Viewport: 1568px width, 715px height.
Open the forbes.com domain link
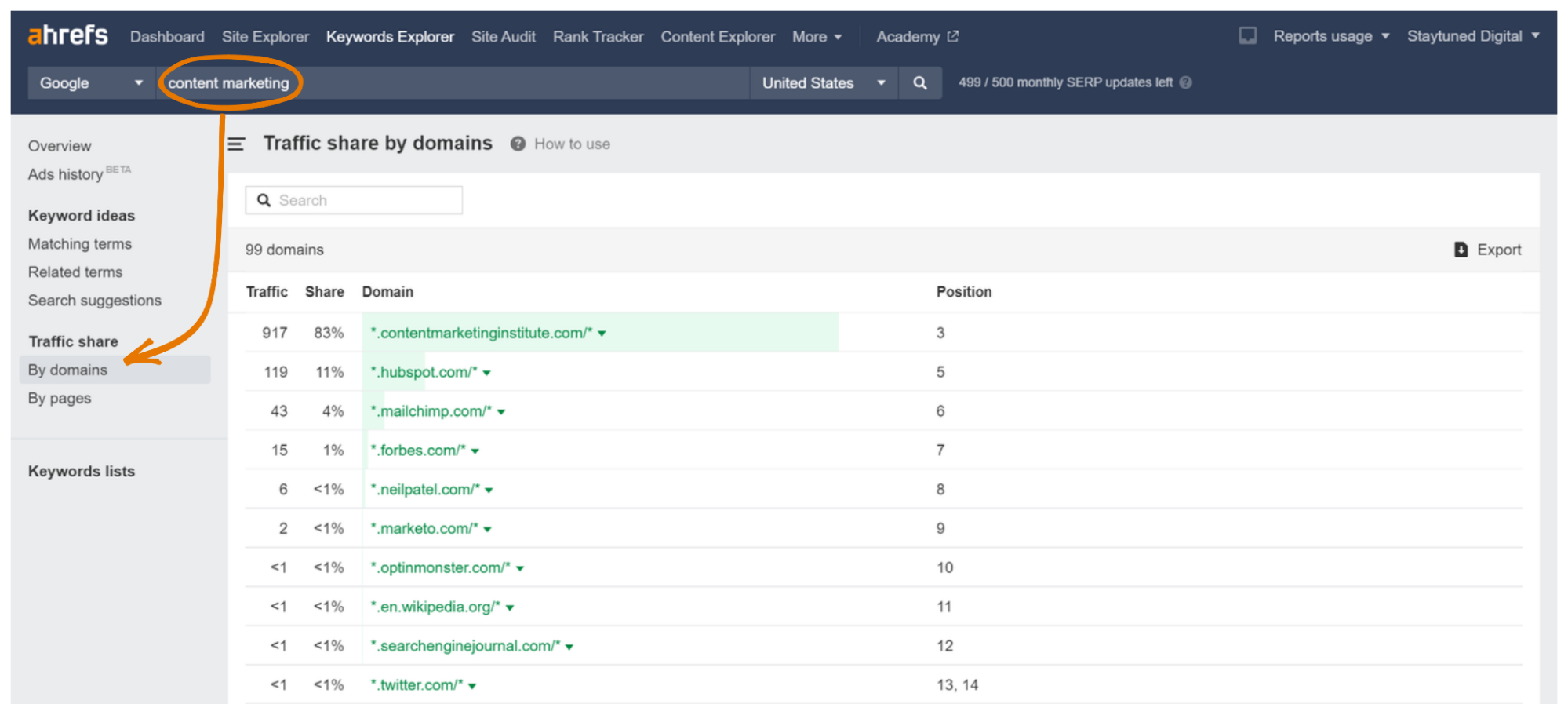[x=417, y=451]
